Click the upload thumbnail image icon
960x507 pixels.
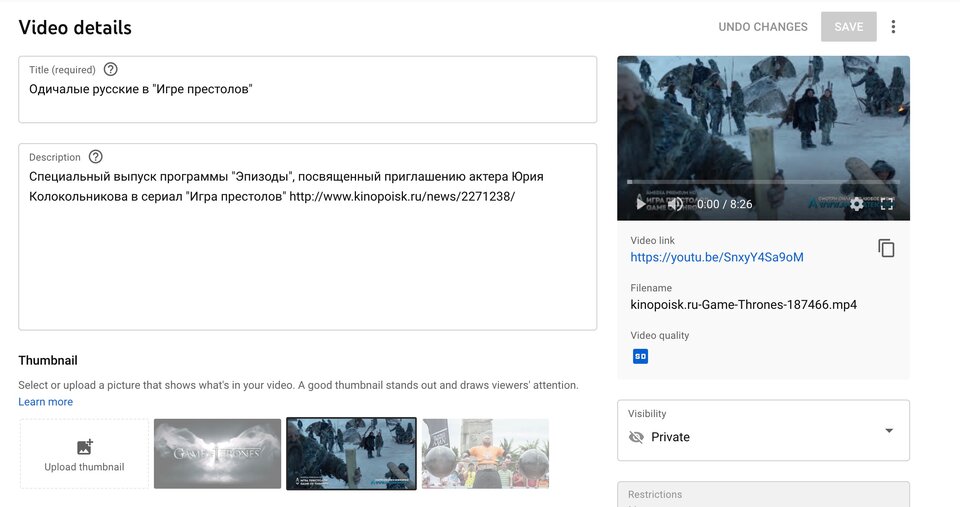click(84, 447)
